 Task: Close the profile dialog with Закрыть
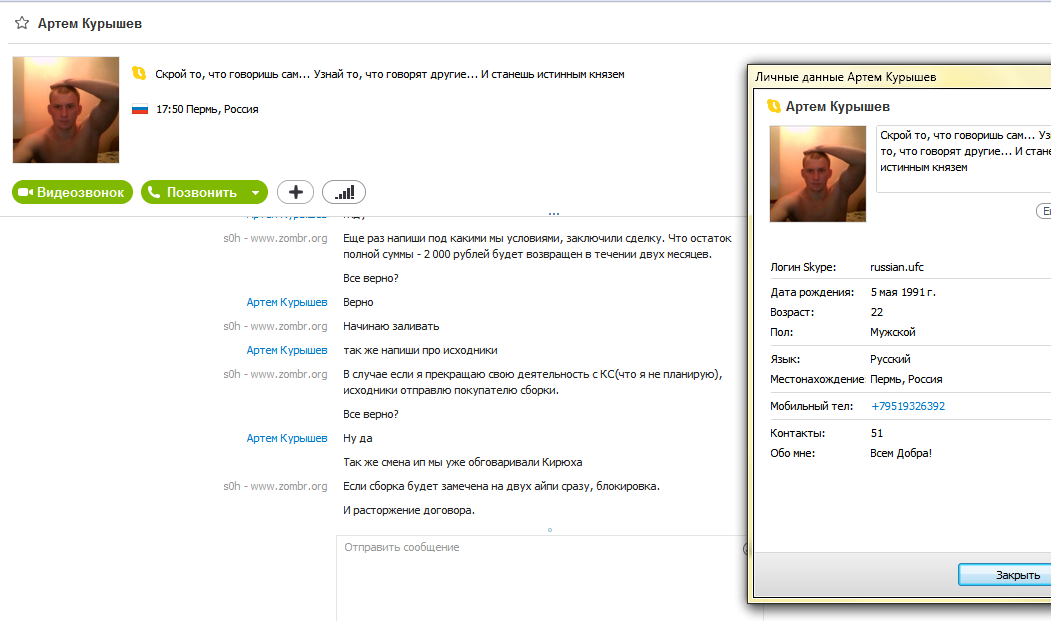point(1007,575)
